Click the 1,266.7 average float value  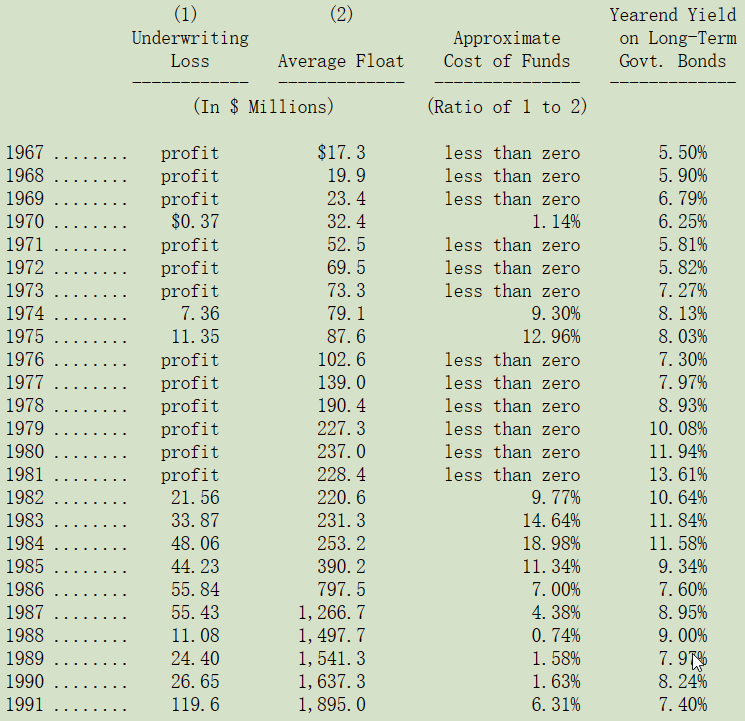point(332,612)
